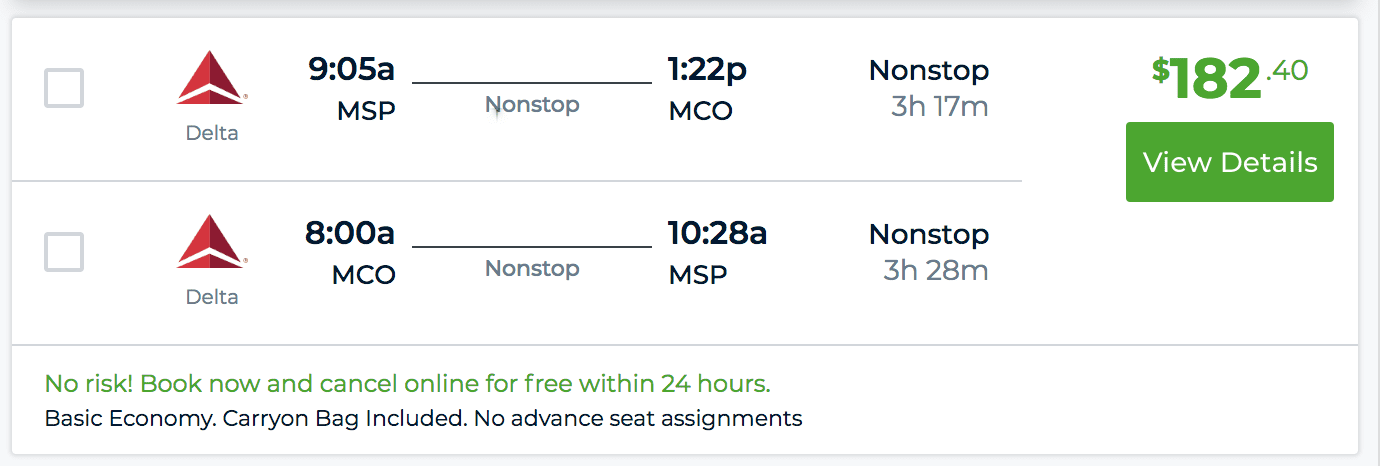The height and width of the screenshot is (466, 1380).
Task: Select the 10:28a arrival time
Action: (717, 233)
